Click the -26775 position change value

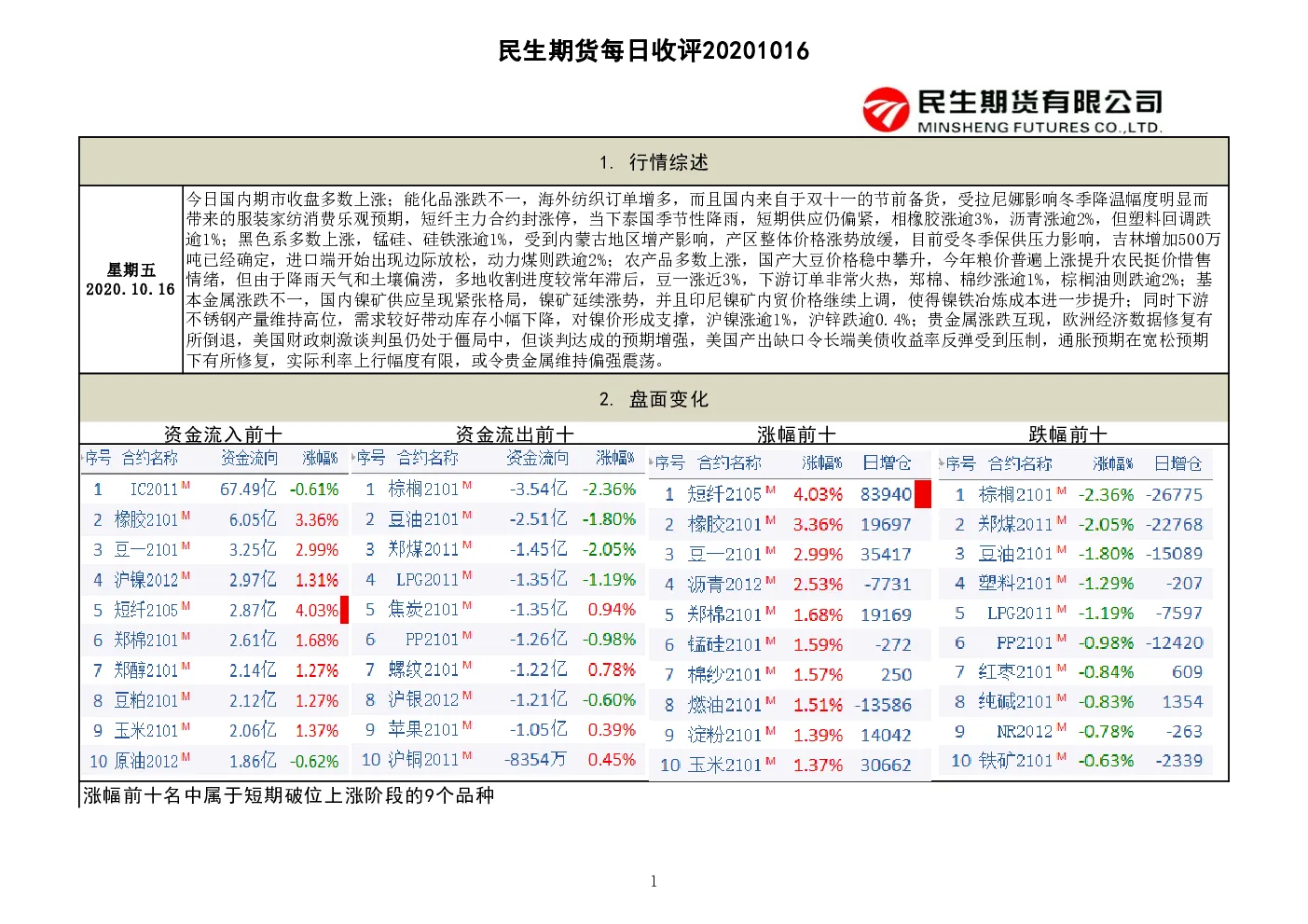click(1175, 494)
